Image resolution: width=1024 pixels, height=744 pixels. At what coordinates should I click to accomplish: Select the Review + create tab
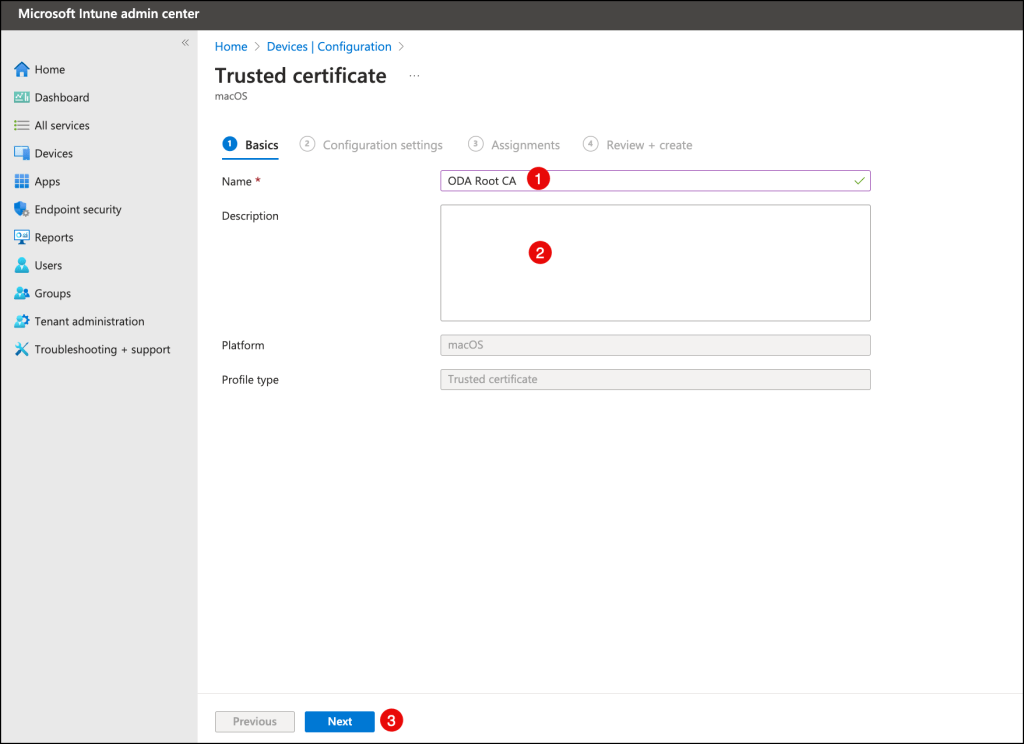(648, 145)
